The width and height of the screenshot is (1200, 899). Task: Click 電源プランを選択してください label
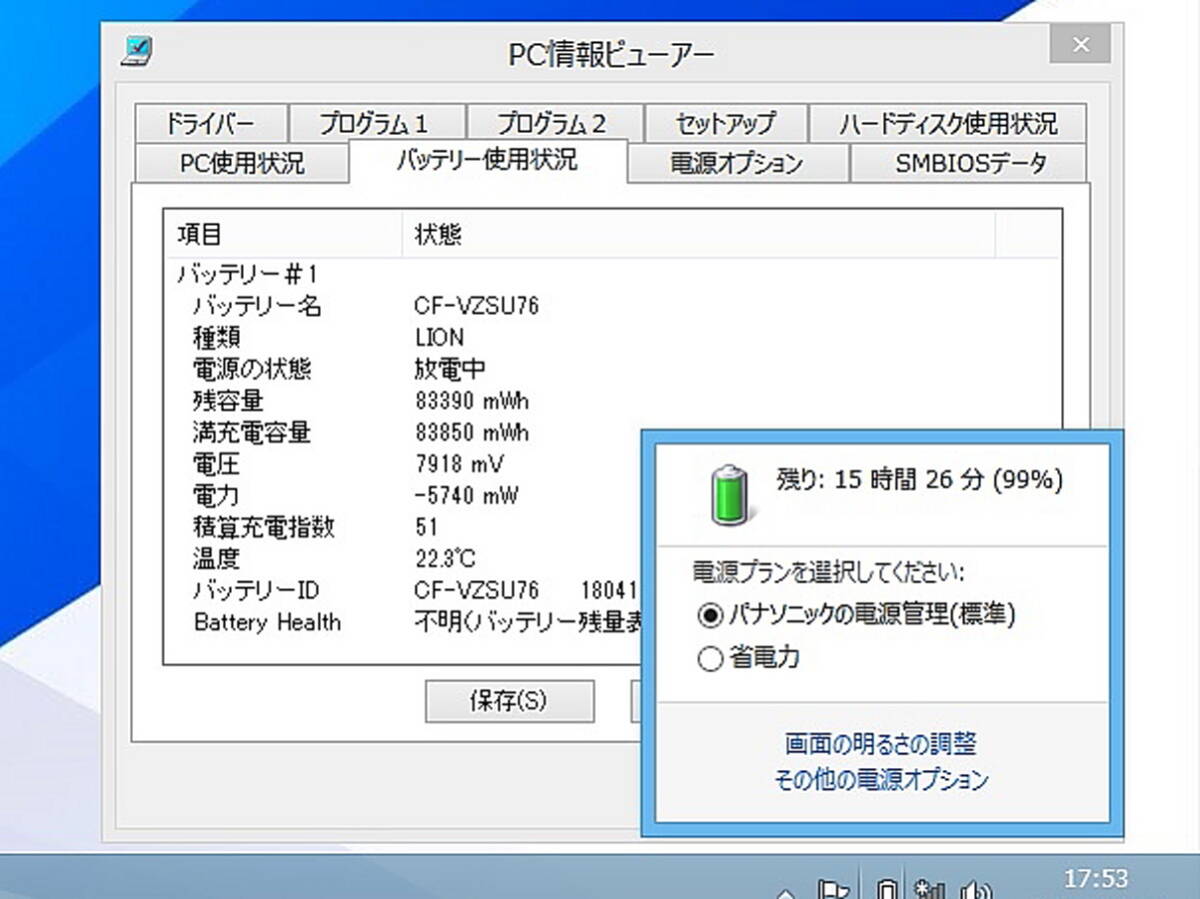click(x=829, y=573)
